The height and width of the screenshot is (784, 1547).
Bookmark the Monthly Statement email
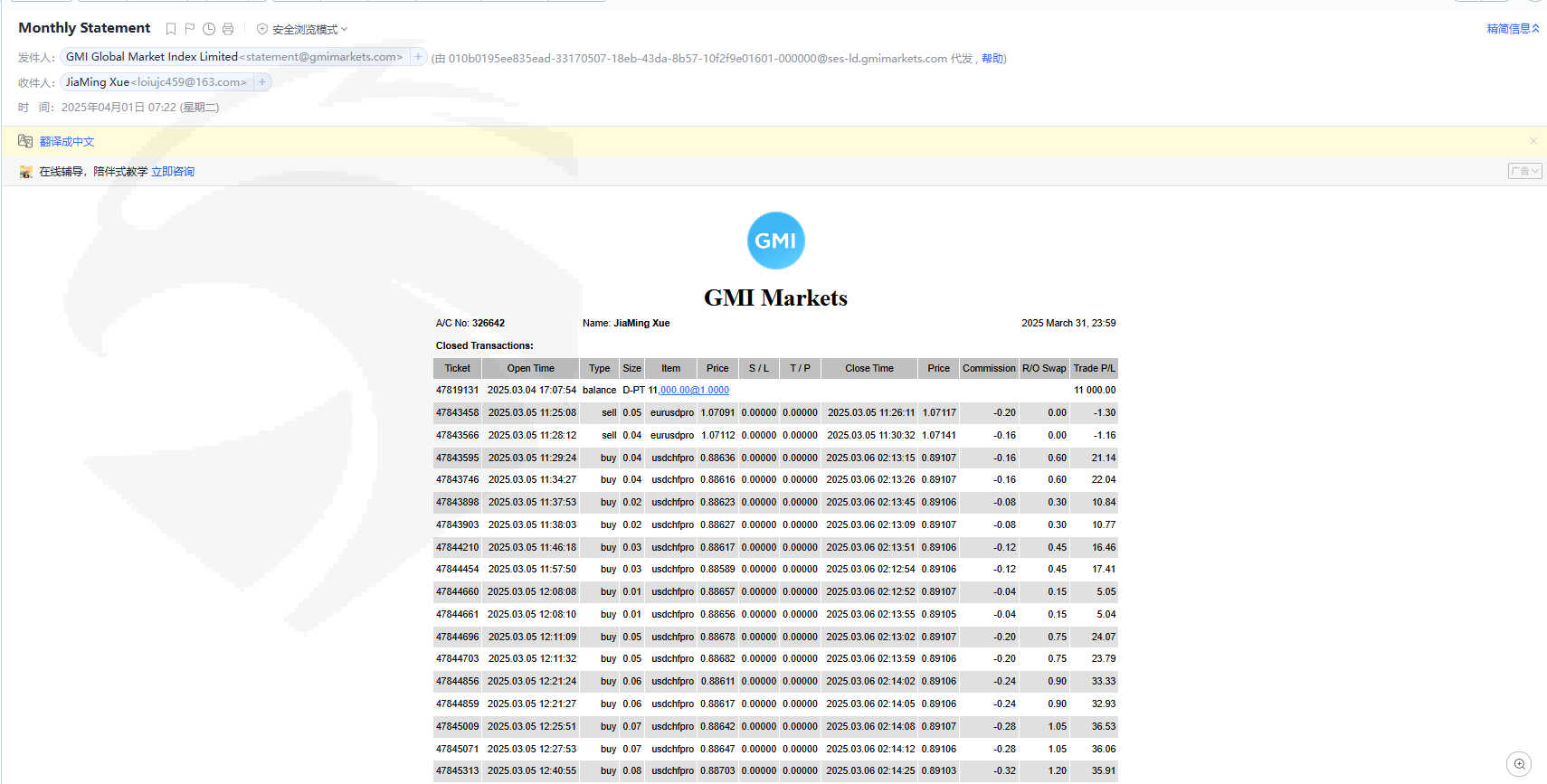(x=171, y=29)
